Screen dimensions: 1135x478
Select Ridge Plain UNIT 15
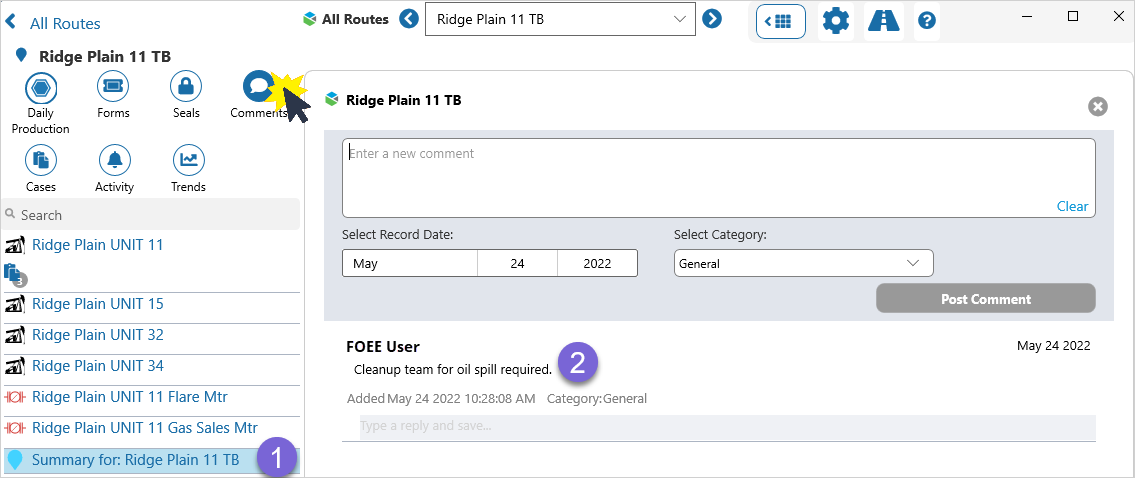tap(98, 304)
